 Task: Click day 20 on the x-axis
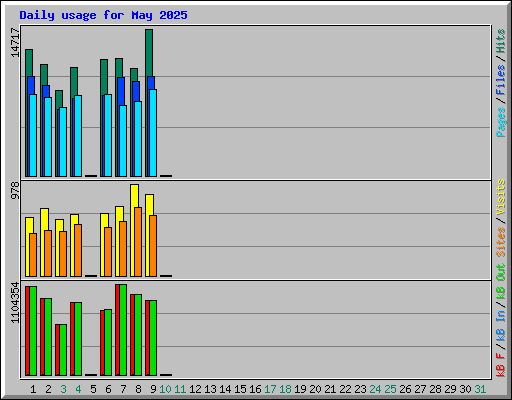point(315,389)
